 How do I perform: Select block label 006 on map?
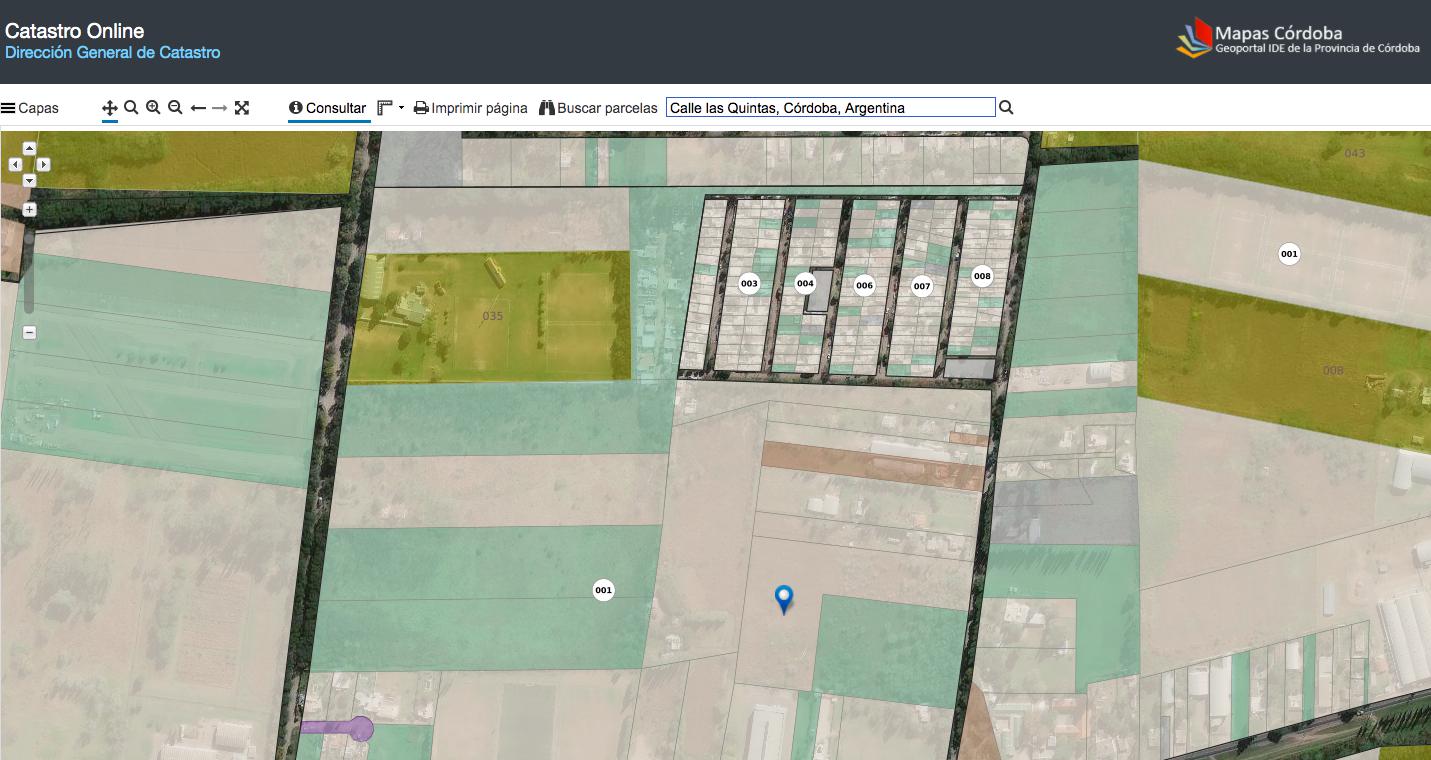point(864,285)
